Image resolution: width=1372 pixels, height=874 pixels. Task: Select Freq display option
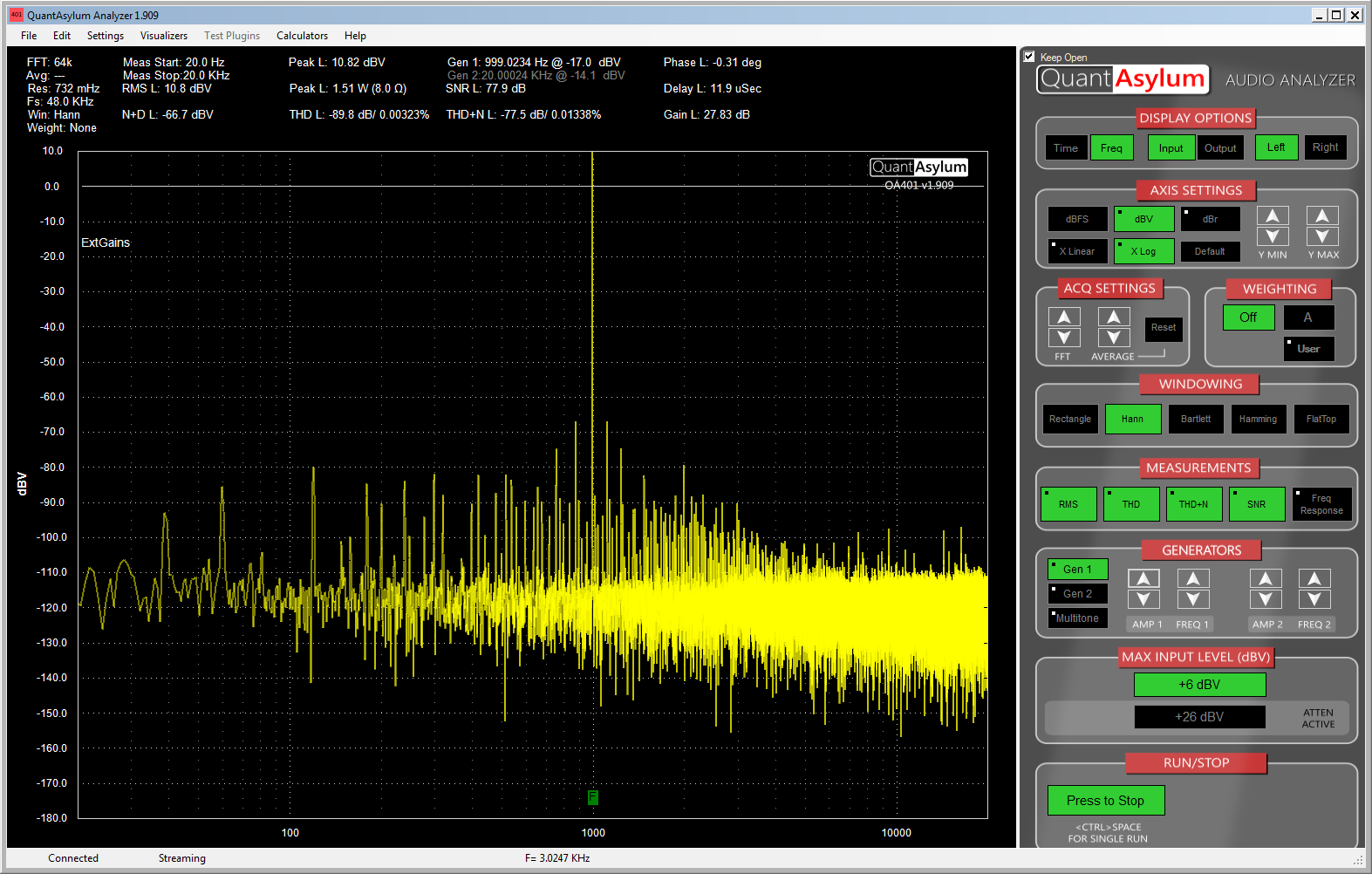tap(1111, 148)
